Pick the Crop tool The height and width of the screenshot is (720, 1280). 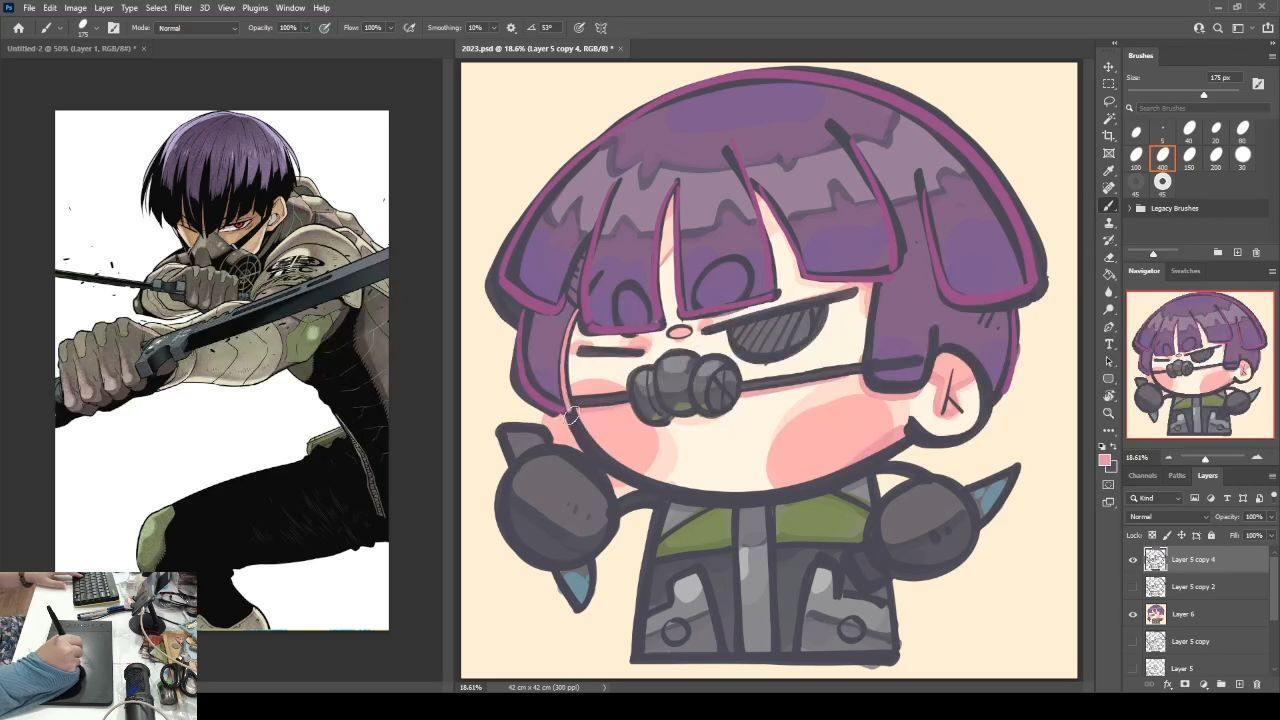[1108, 136]
